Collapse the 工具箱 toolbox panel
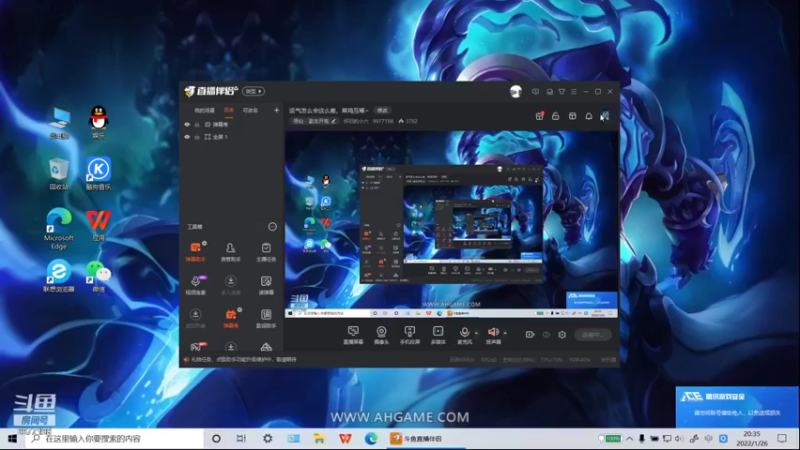 coord(272,227)
